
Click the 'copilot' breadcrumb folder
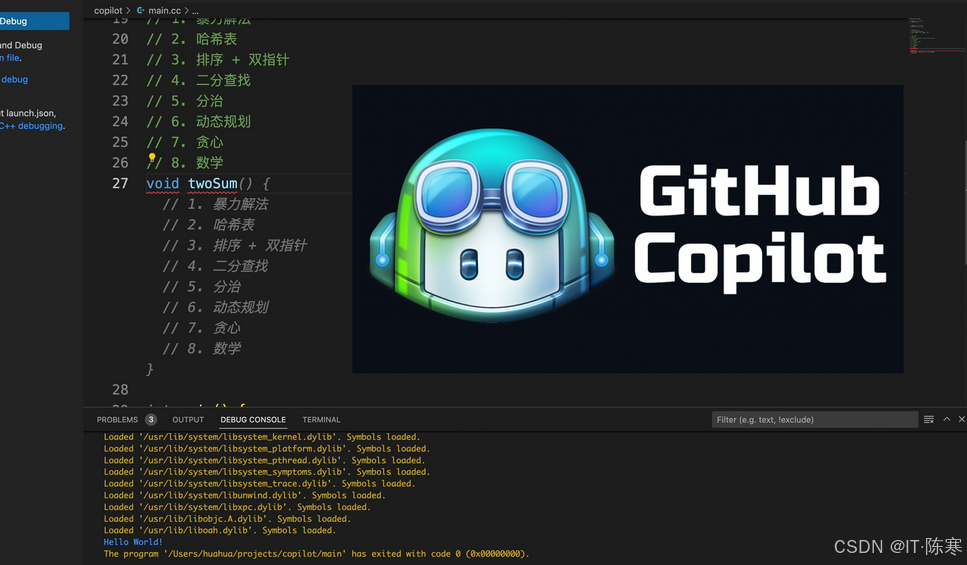point(108,10)
